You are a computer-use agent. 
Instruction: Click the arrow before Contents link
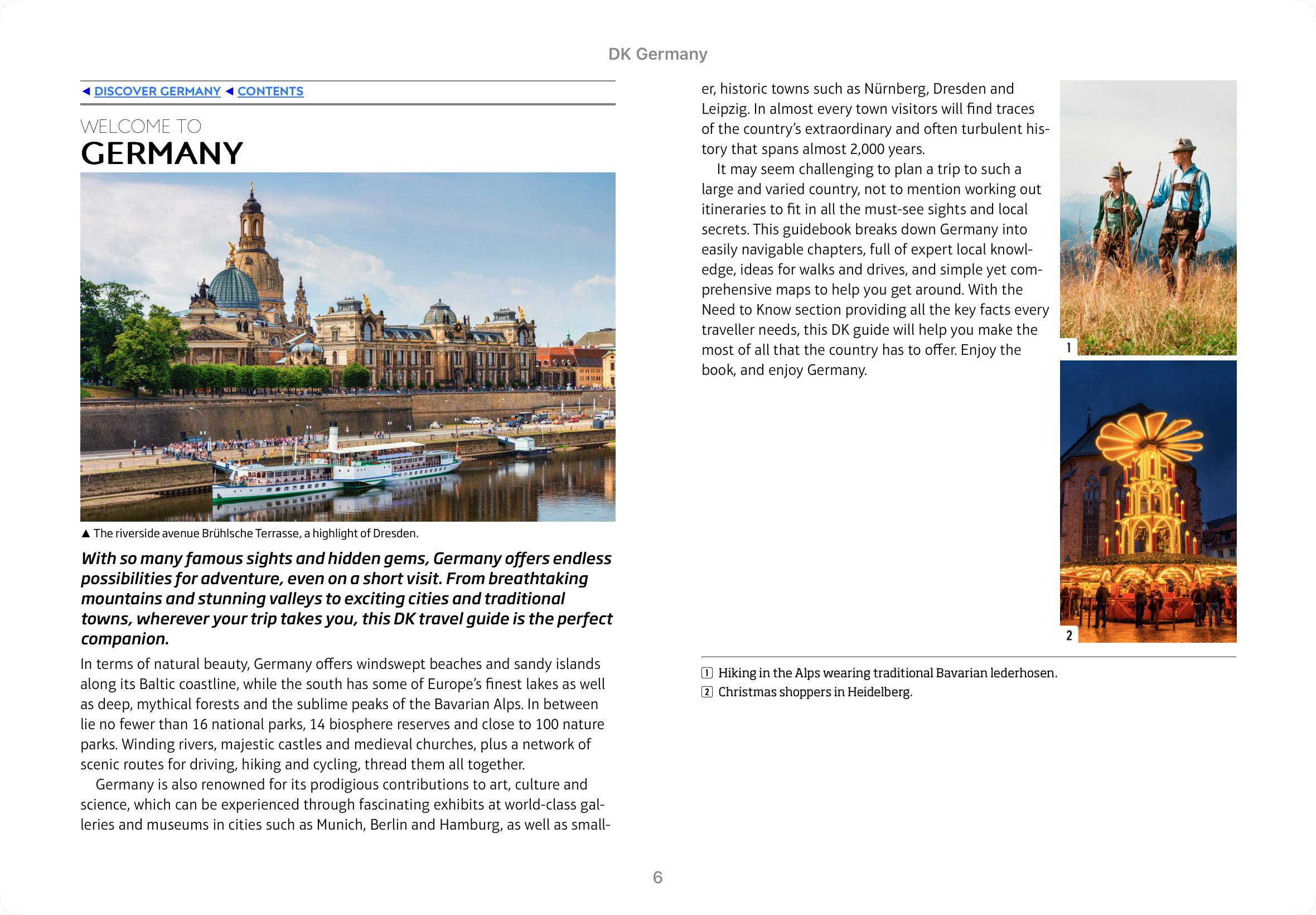(x=229, y=91)
